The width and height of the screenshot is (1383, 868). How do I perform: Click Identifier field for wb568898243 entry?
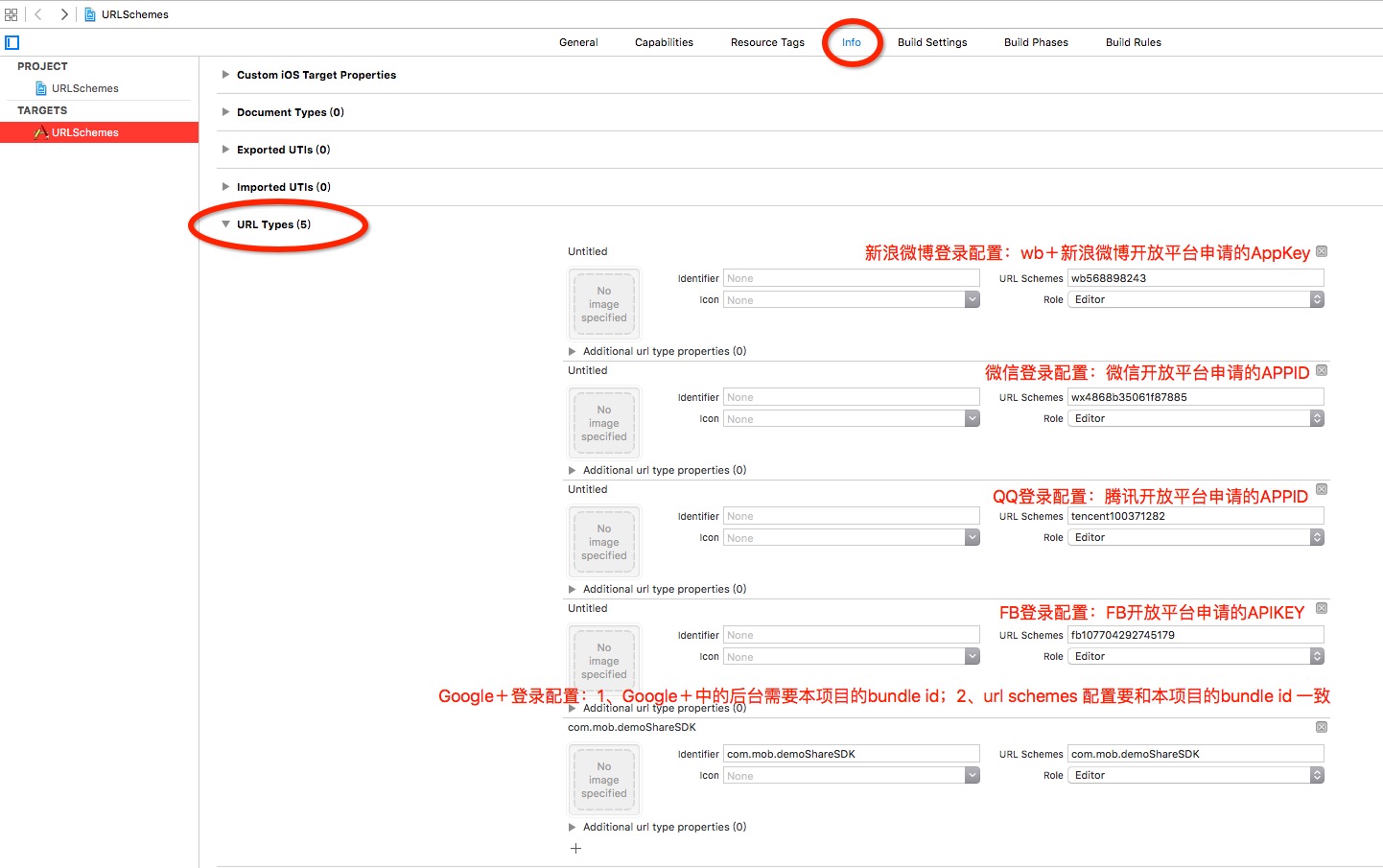(852, 278)
